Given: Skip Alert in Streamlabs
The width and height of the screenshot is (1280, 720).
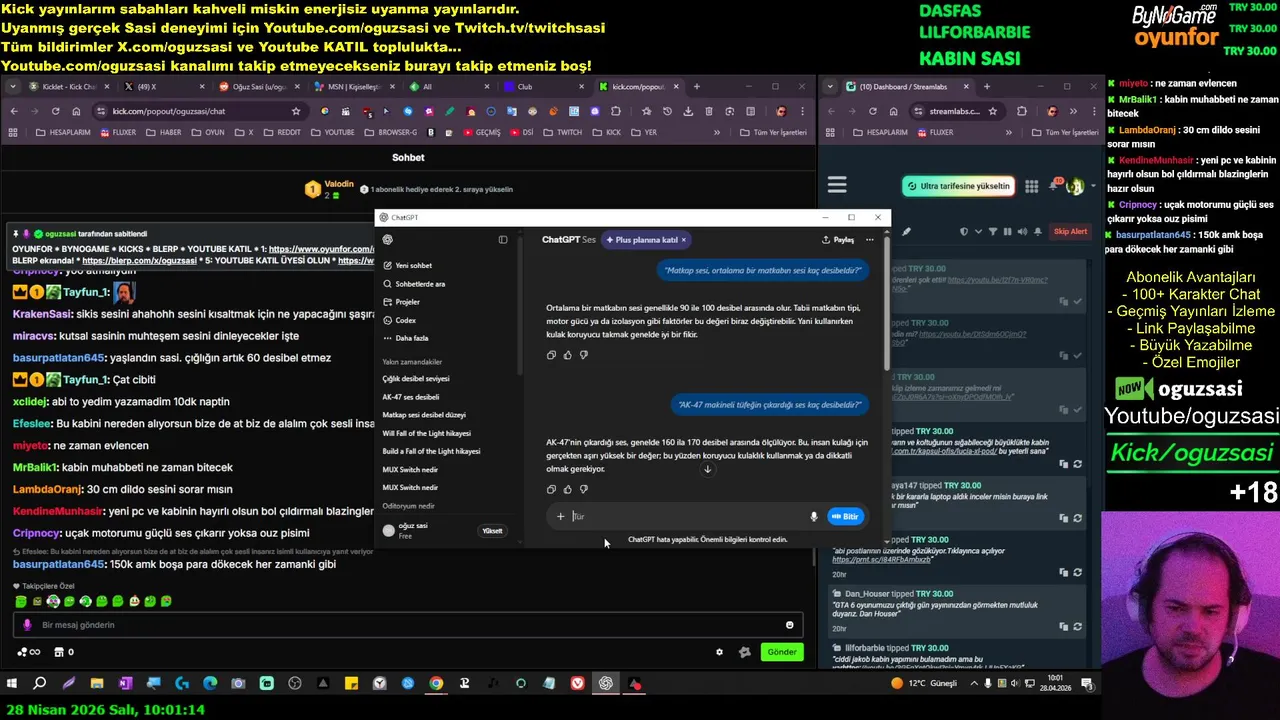Looking at the screenshot, I should point(1070,231).
